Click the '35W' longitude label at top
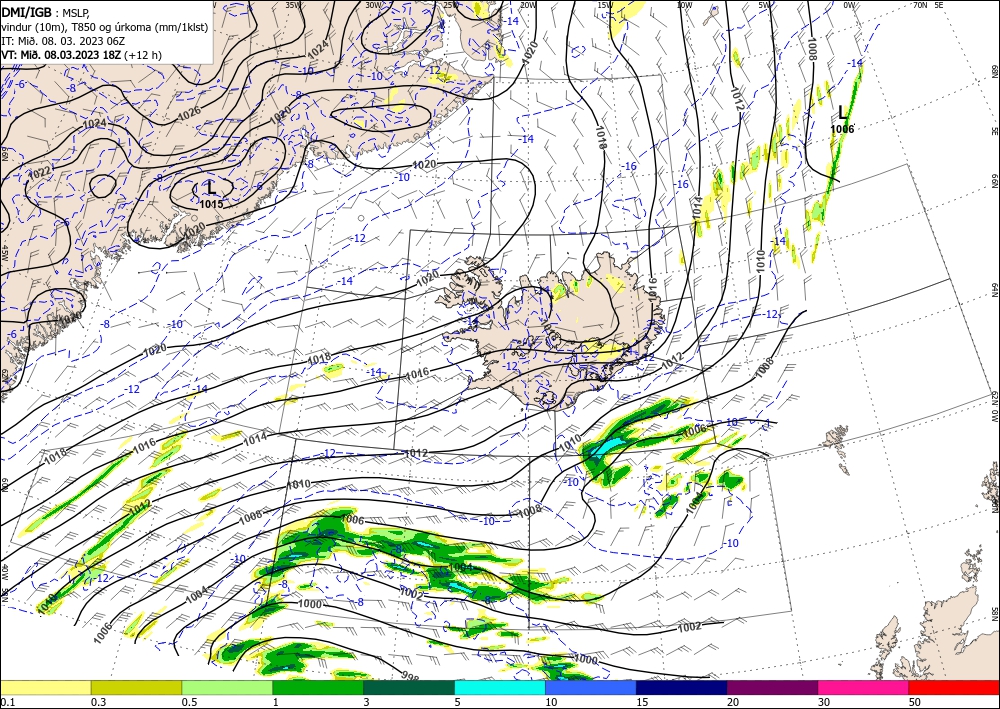Viewport: 1000px width, 709px height. [293, 5]
